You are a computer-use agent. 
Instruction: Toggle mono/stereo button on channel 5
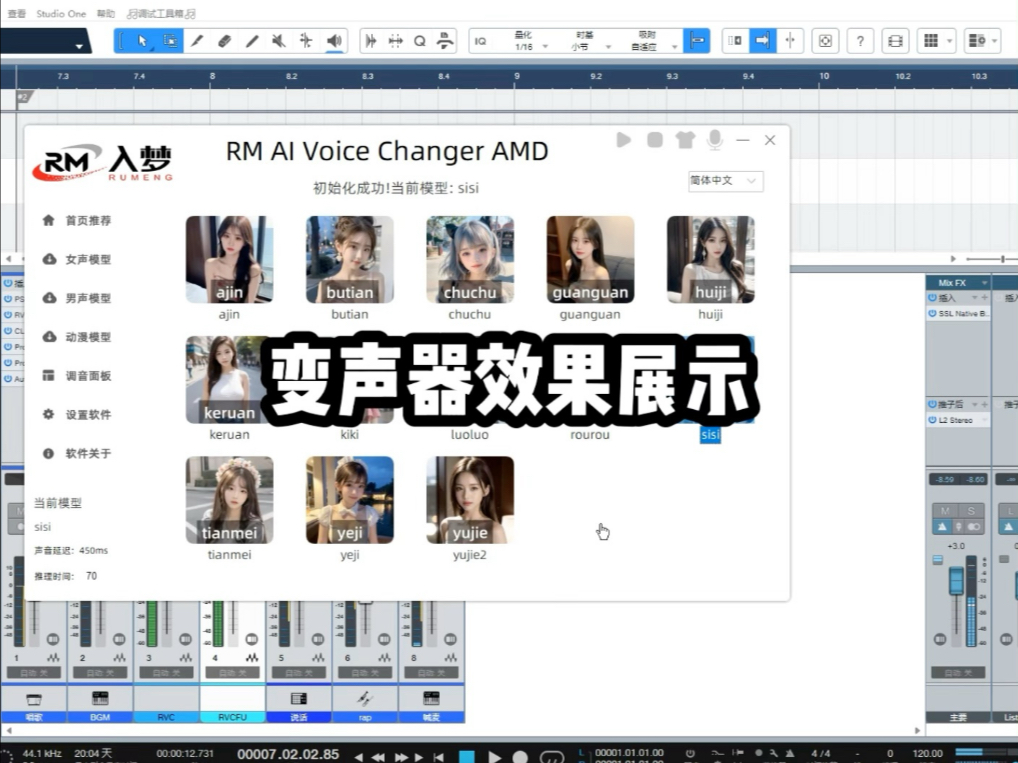tap(317, 639)
